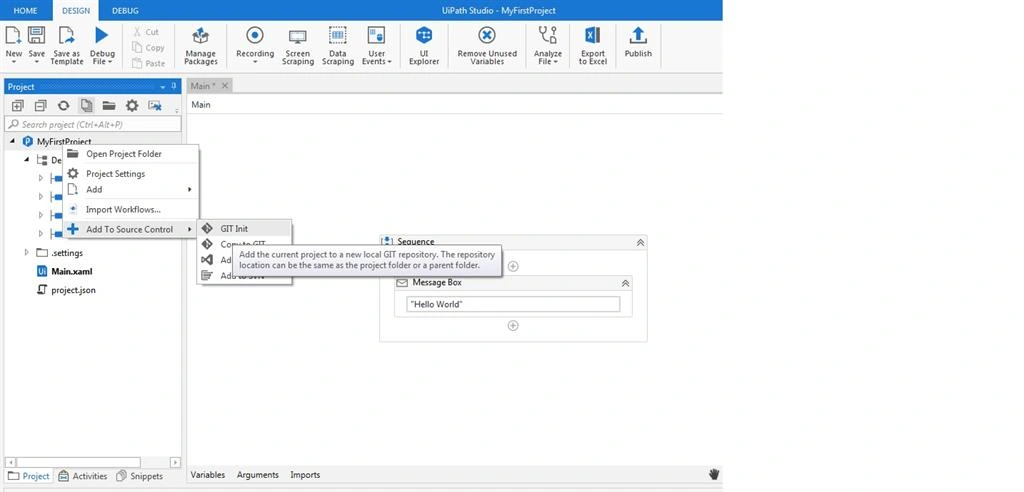Click the Copy button in ribbon
This screenshot has width=1024, height=492.
[x=148, y=47]
